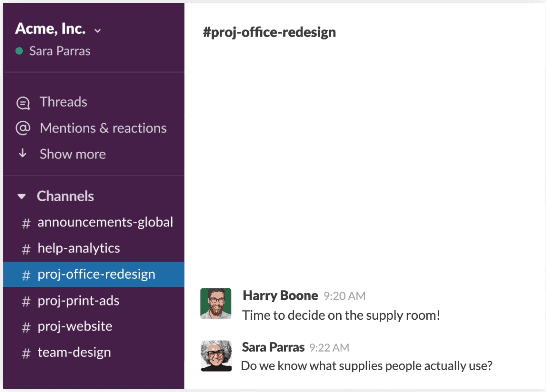
Task: Select the proj-office-redesign channel in sidebar
Action: [94, 274]
